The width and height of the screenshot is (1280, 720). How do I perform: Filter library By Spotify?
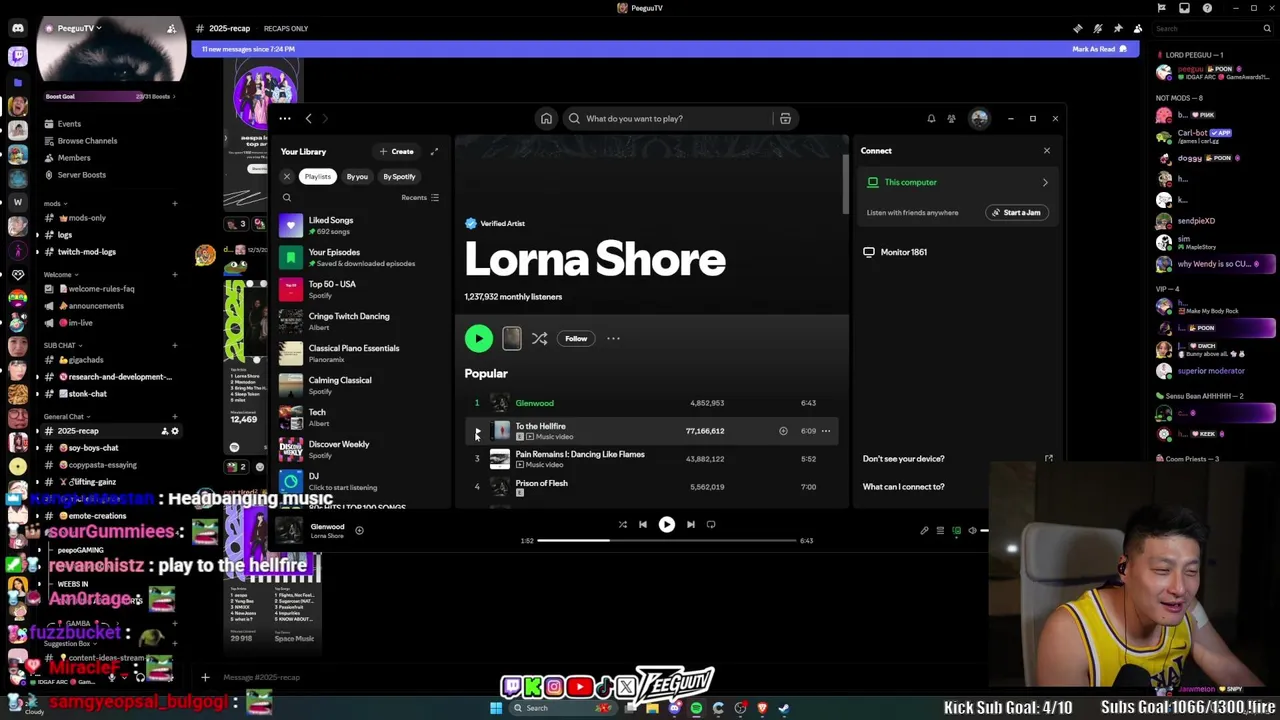pyautogui.click(x=399, y=177)
